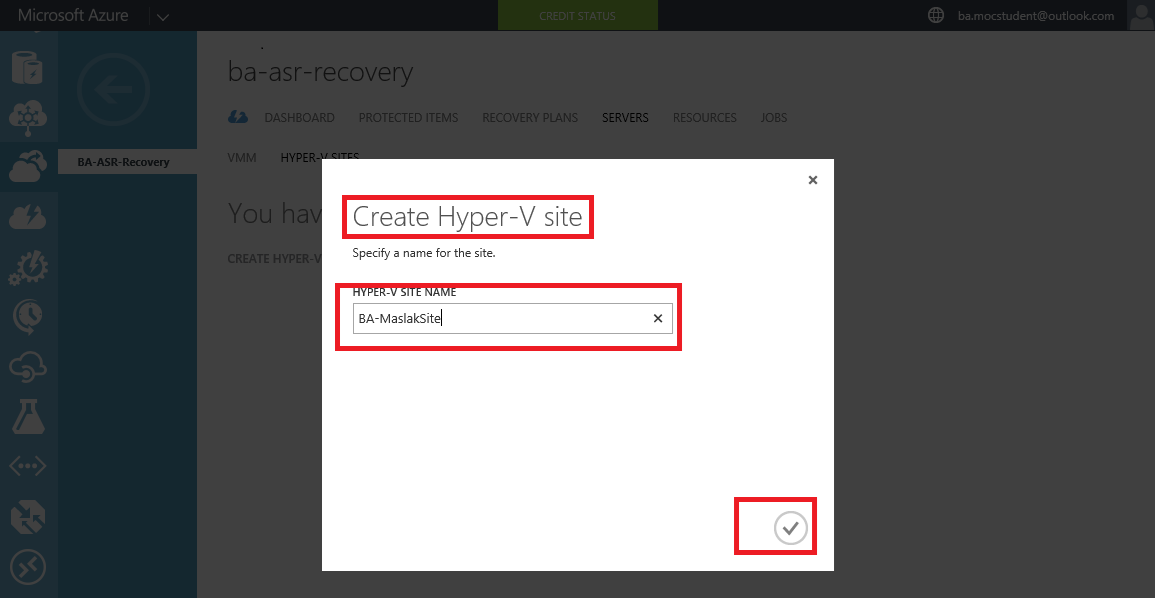Screen dimensions: 1155x598
Task: Click Microsoft Azure logo text
Action: click(74, 15)
